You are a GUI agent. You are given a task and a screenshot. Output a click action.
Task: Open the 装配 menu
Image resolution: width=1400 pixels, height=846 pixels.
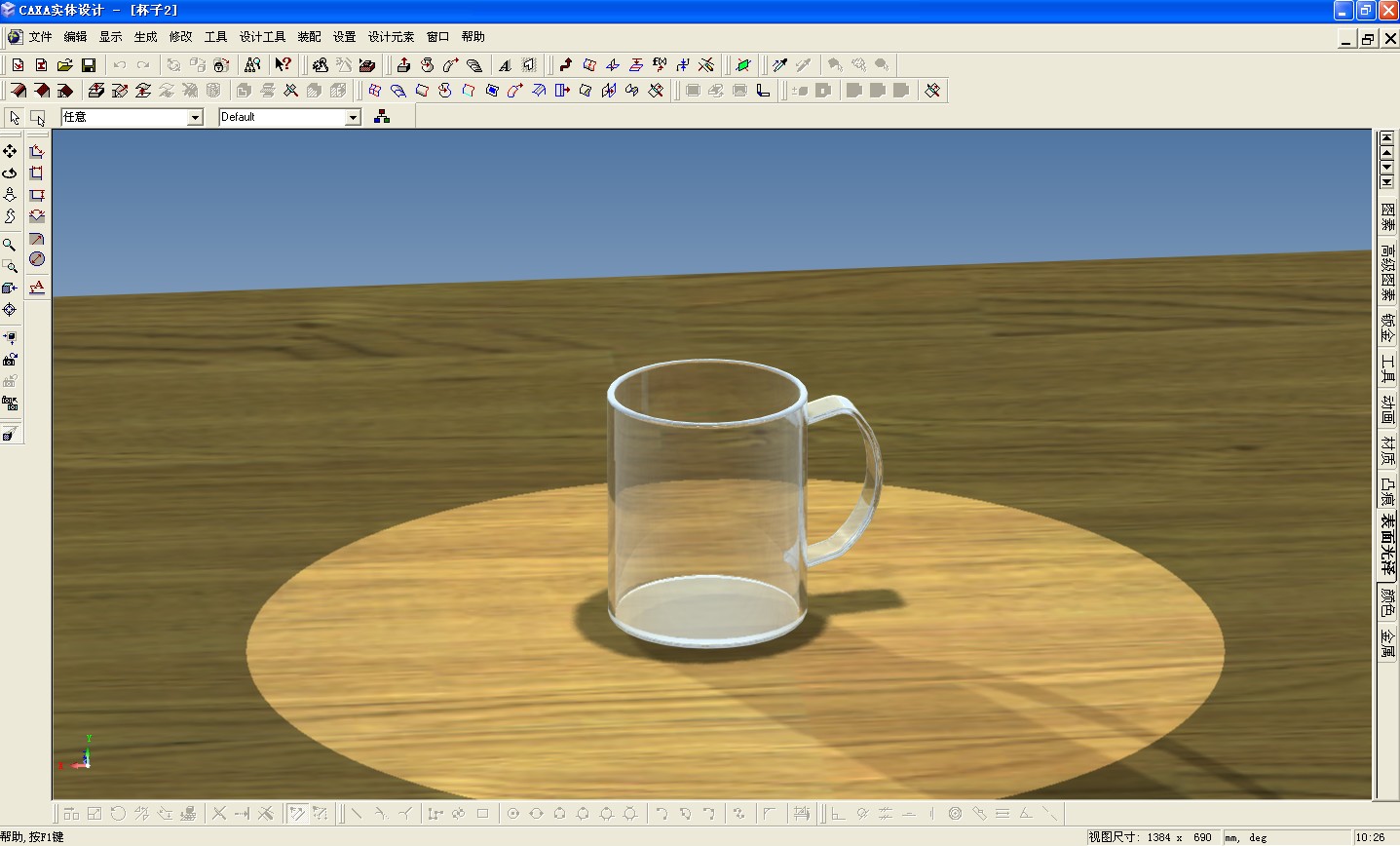pos(309,37)
